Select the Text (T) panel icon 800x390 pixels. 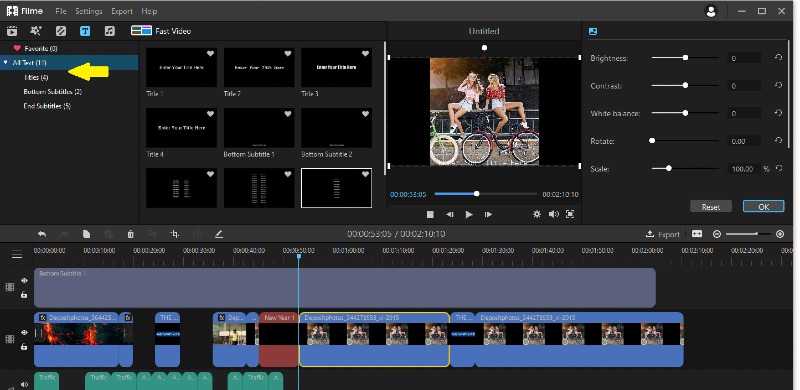tap(85, 31)
